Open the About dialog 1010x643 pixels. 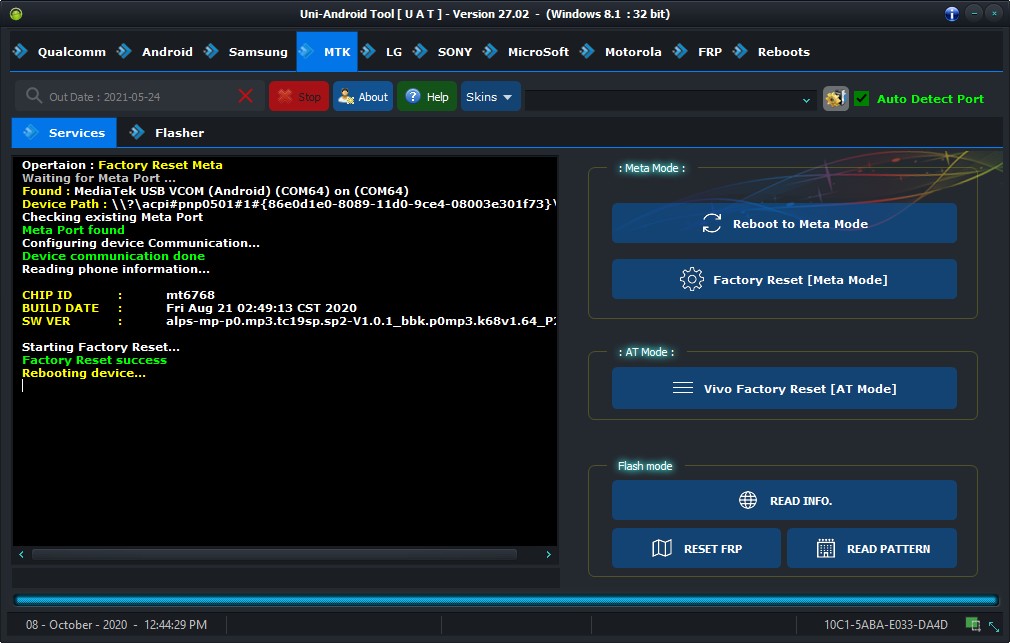coord(363,97)
